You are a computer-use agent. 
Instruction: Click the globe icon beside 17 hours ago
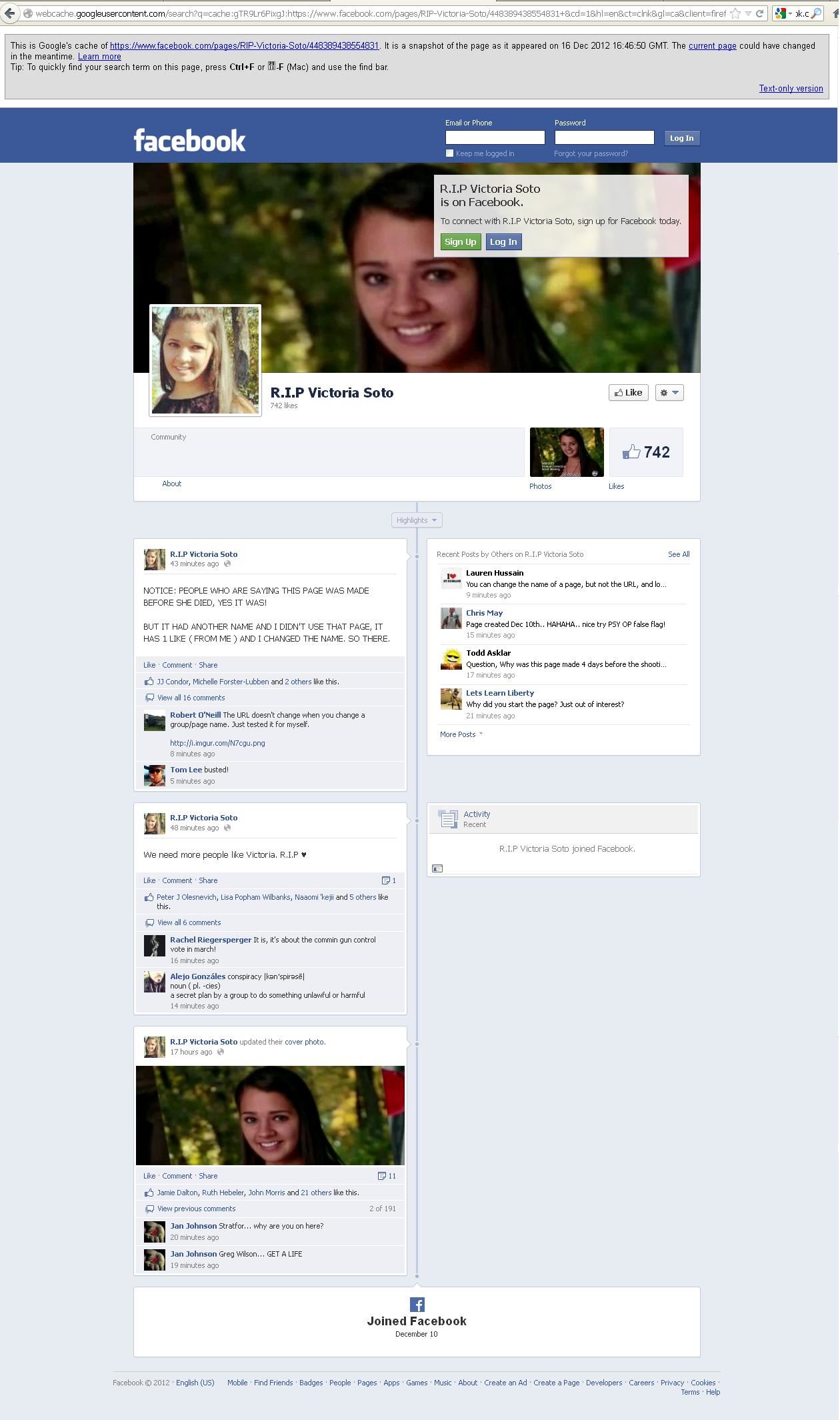(x=221, y=1052)
